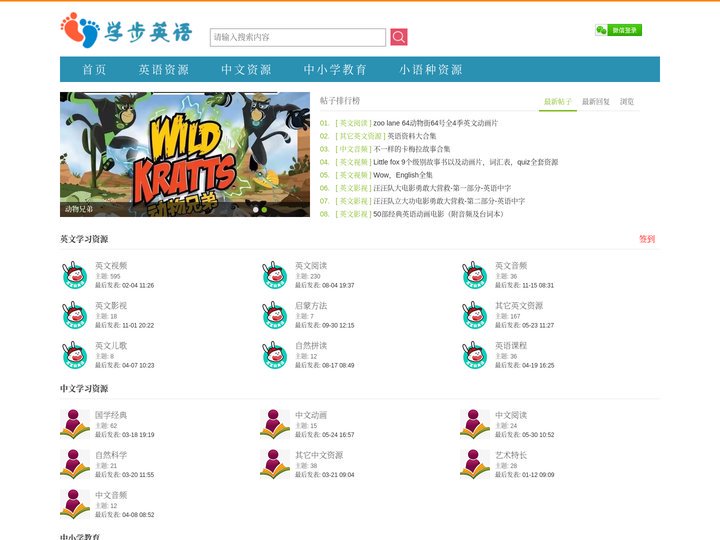Screen dimensions: 720x540
Task: Open the 自然科学 forum title
Action: pyautogui.click(x=111, y=455)
